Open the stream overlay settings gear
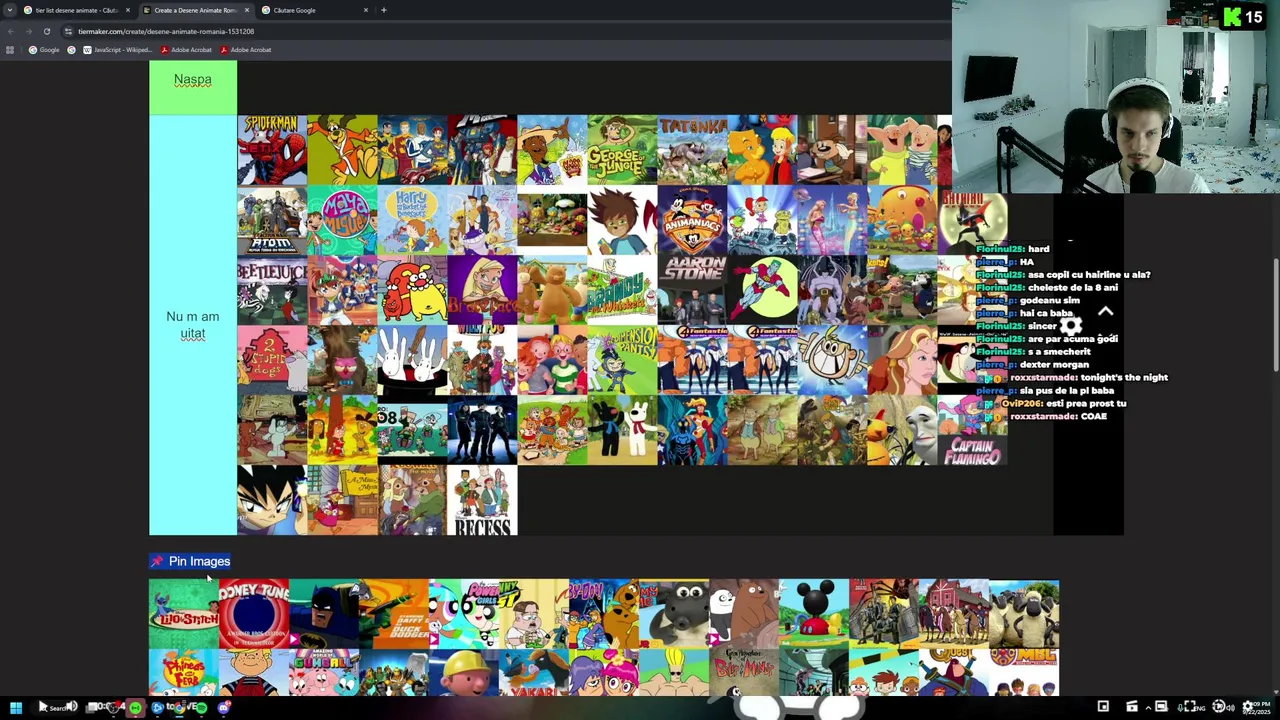The image size is (1280, 720). 1070,325
